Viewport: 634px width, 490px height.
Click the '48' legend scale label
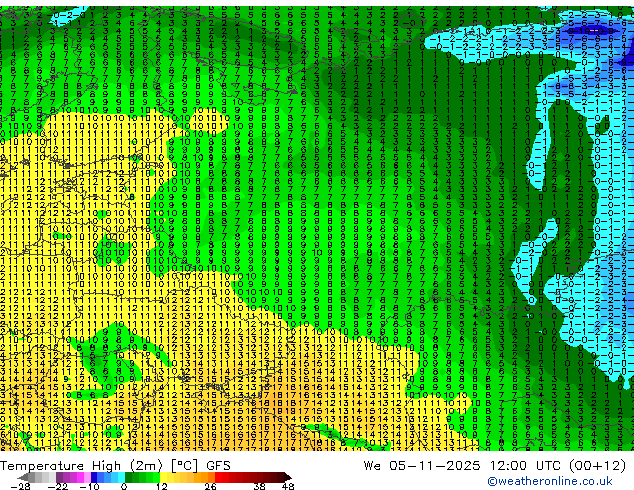(288, 486)
